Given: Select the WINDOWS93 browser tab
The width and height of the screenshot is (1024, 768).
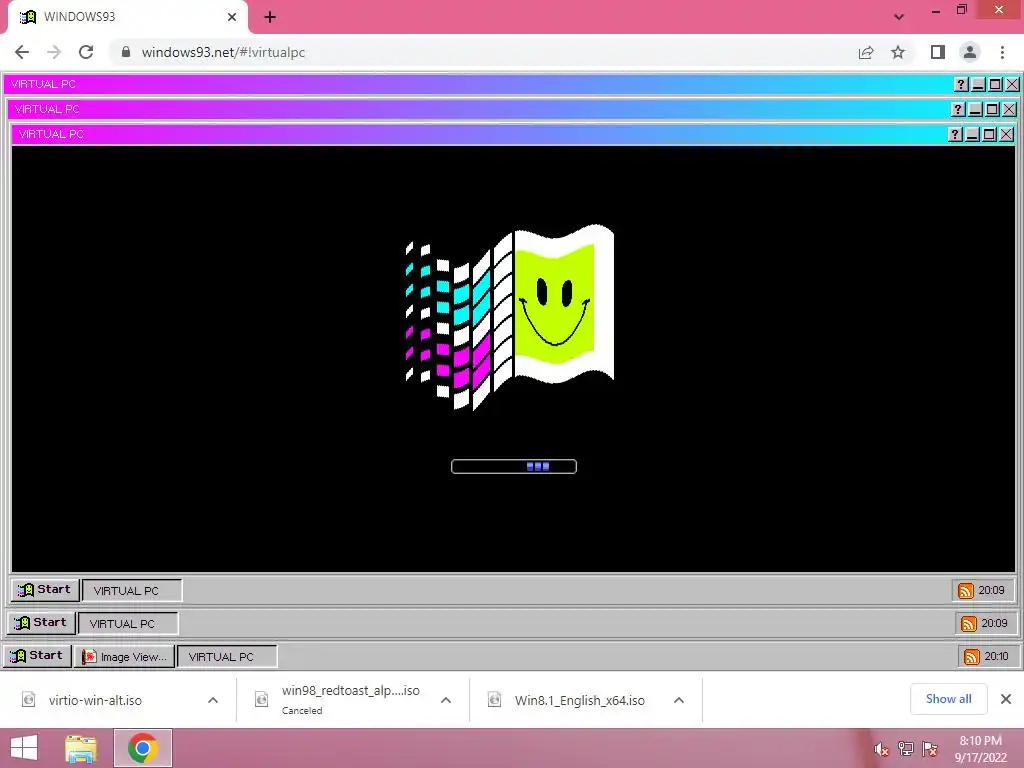Looking at the screenshot, I should pos(128,17).
